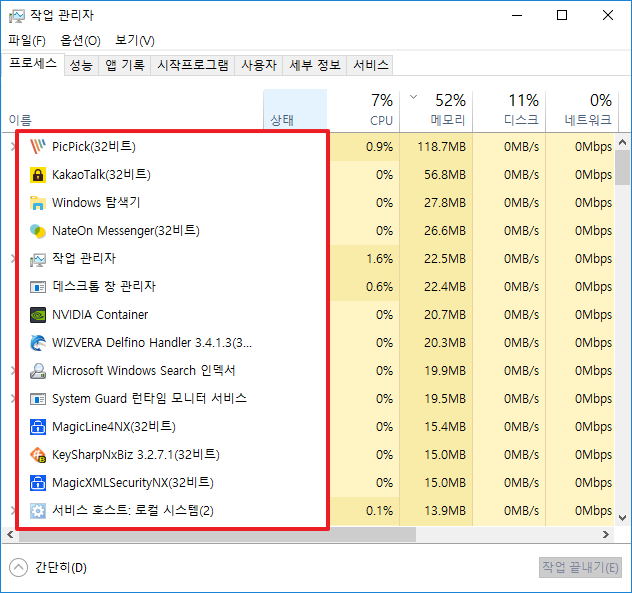Open the 보기(V) menu
This screenshot has height=593, width=632.
tap(135, 40)
